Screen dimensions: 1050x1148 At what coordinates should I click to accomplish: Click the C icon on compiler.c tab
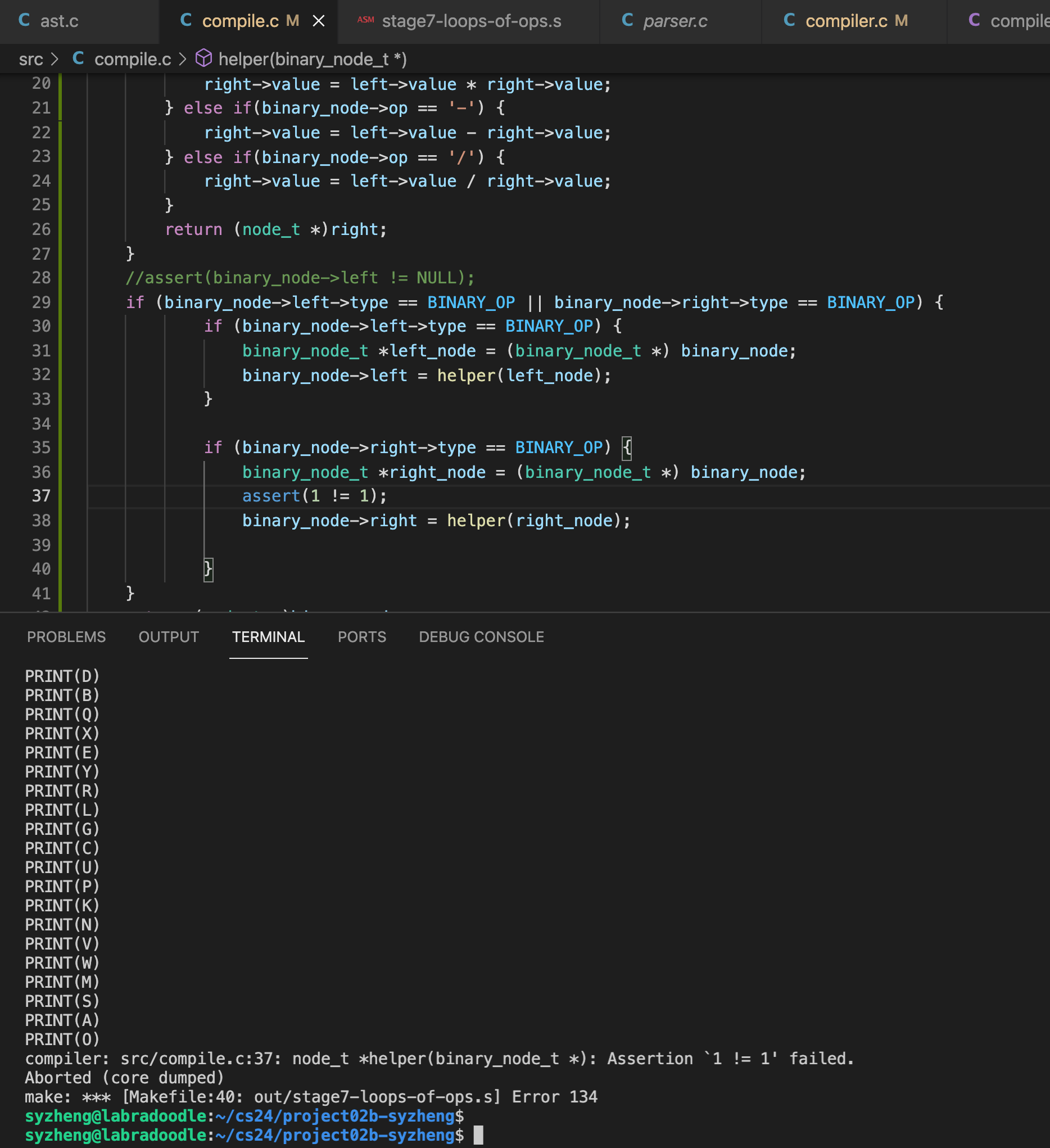pyautogui.click(x=789, y=20)
